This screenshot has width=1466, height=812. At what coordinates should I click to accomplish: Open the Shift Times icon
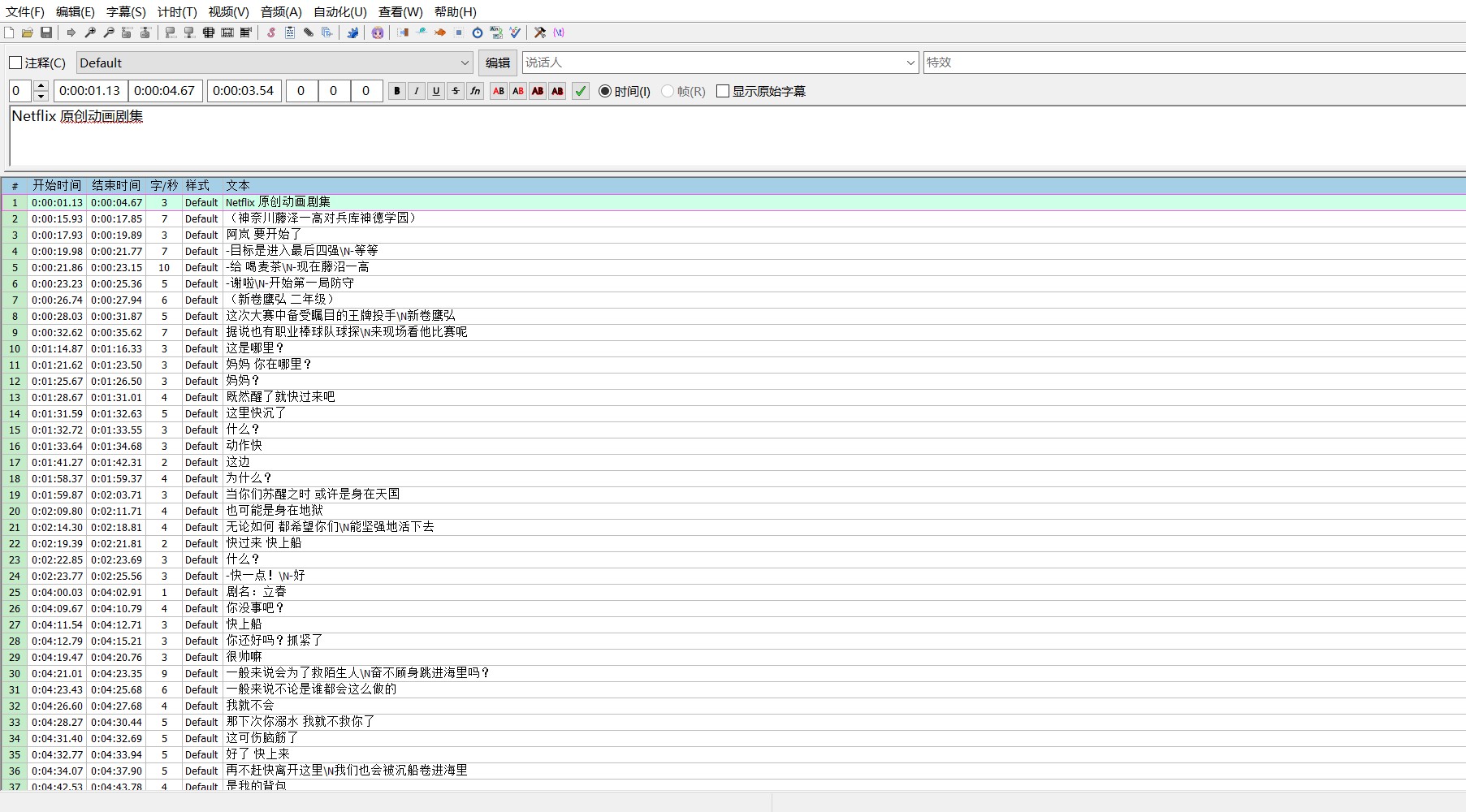[403, 32]
